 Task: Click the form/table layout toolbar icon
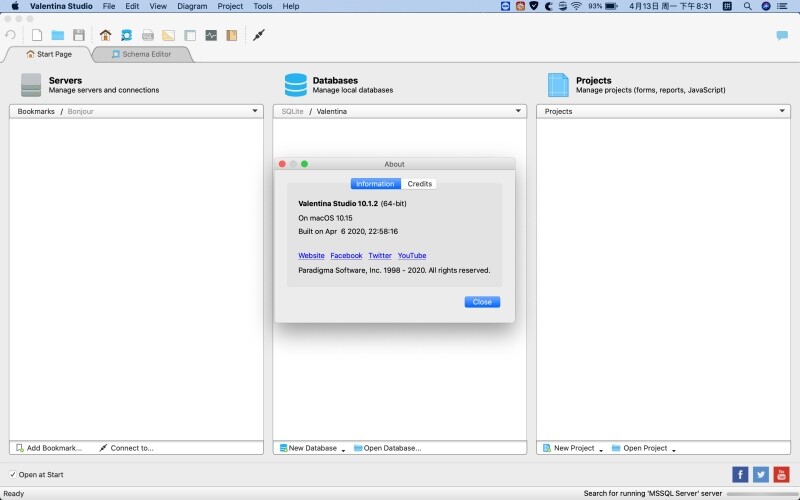pos(190,35)
